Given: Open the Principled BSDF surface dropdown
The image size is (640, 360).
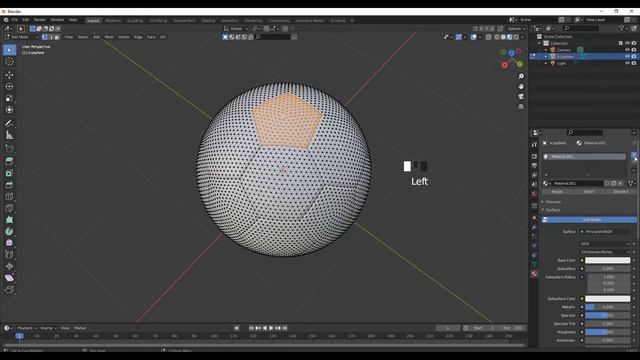Looking at the screenshot, I should [x=605, y=231].
